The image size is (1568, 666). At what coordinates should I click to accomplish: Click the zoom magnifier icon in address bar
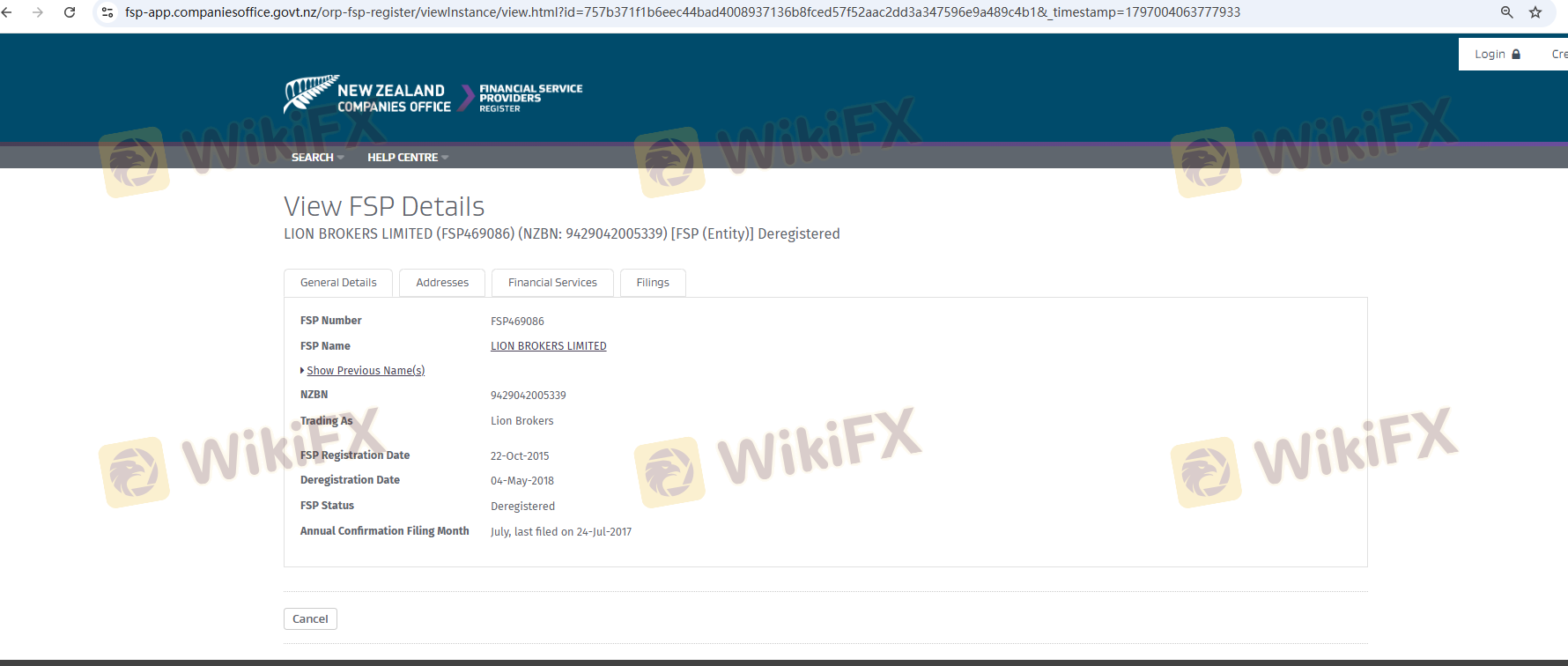(x=1506, y=12)
